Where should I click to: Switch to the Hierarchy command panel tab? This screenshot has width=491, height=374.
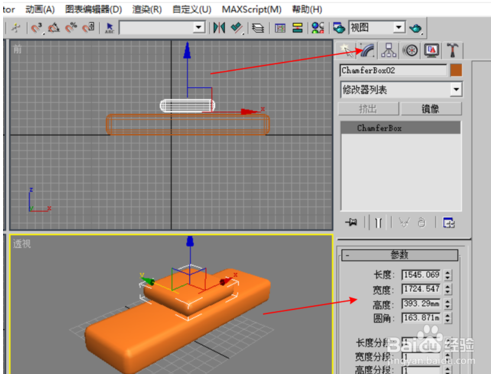click(389, 51)
